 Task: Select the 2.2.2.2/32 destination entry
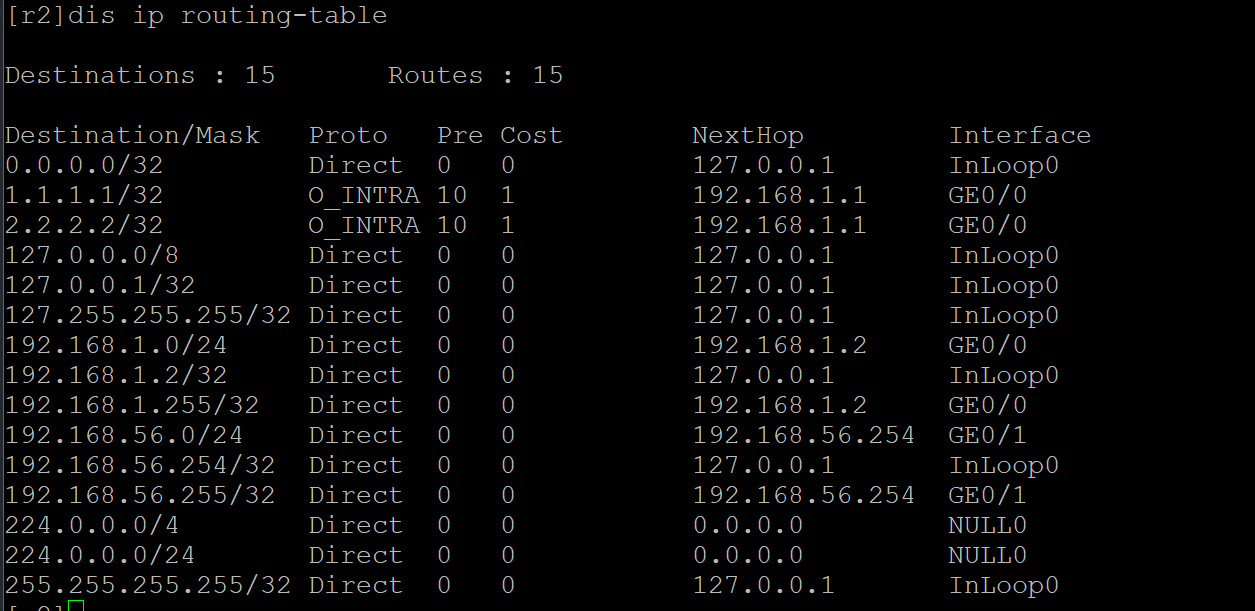(84, 226)
